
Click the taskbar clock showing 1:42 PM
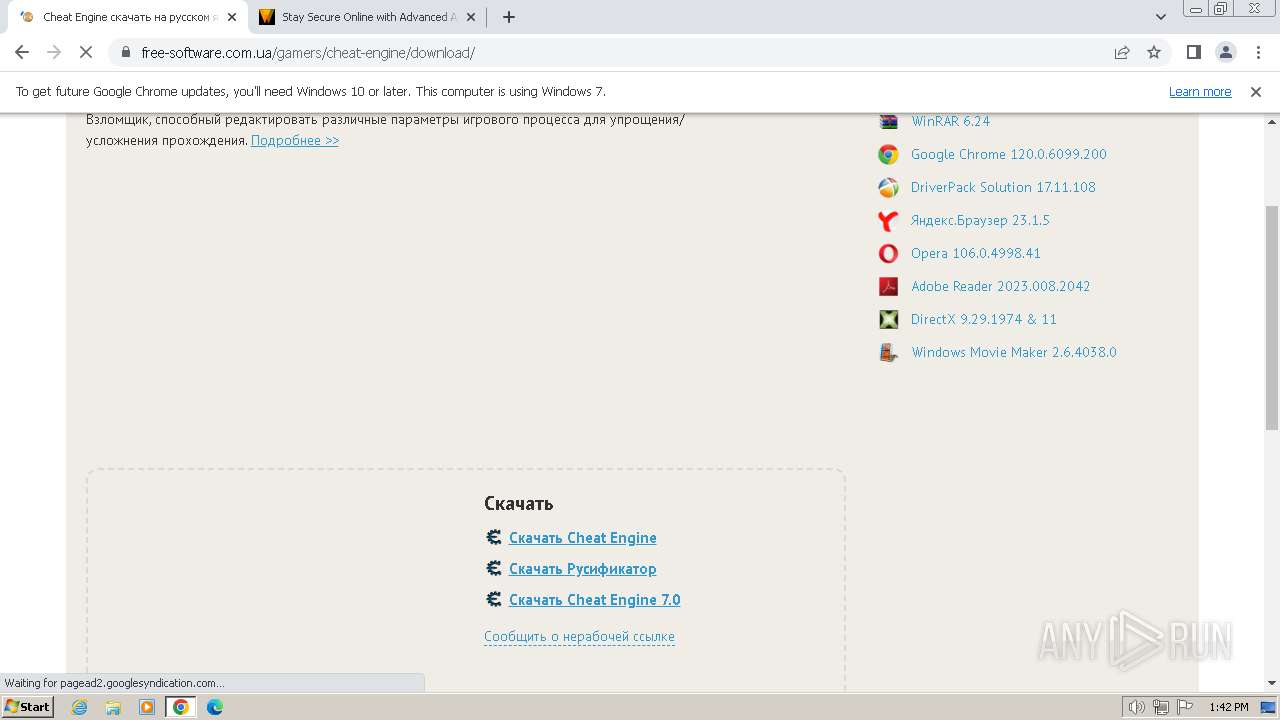[x=1228, y=707]
